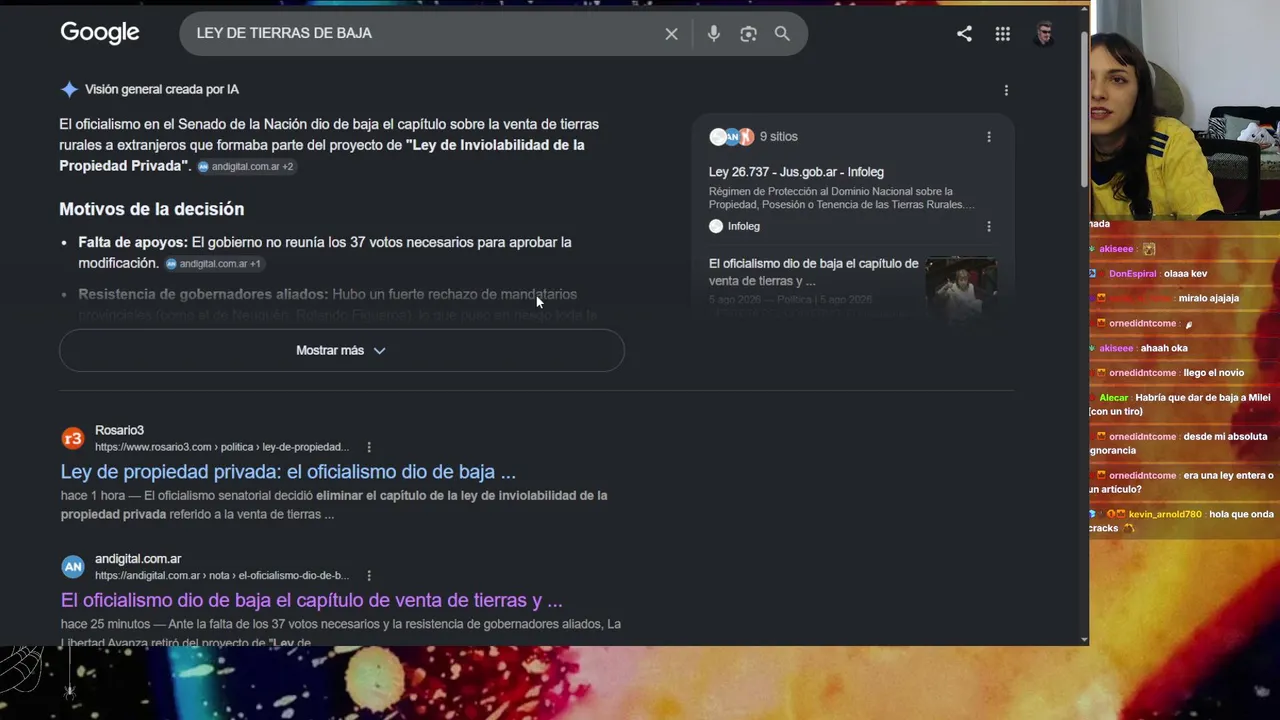Open the andigital.com.ar El oficialismo headline

(x=311, y=601)
